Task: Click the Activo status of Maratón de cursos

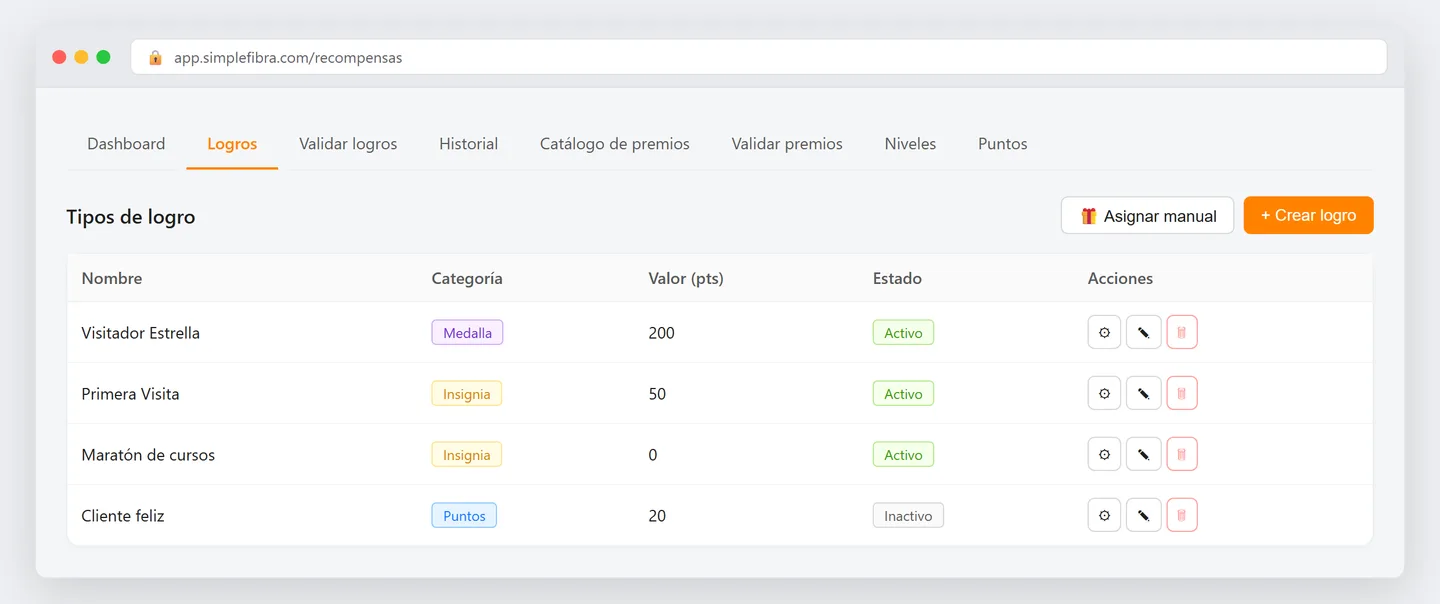Action: click(x=903, y=454)
